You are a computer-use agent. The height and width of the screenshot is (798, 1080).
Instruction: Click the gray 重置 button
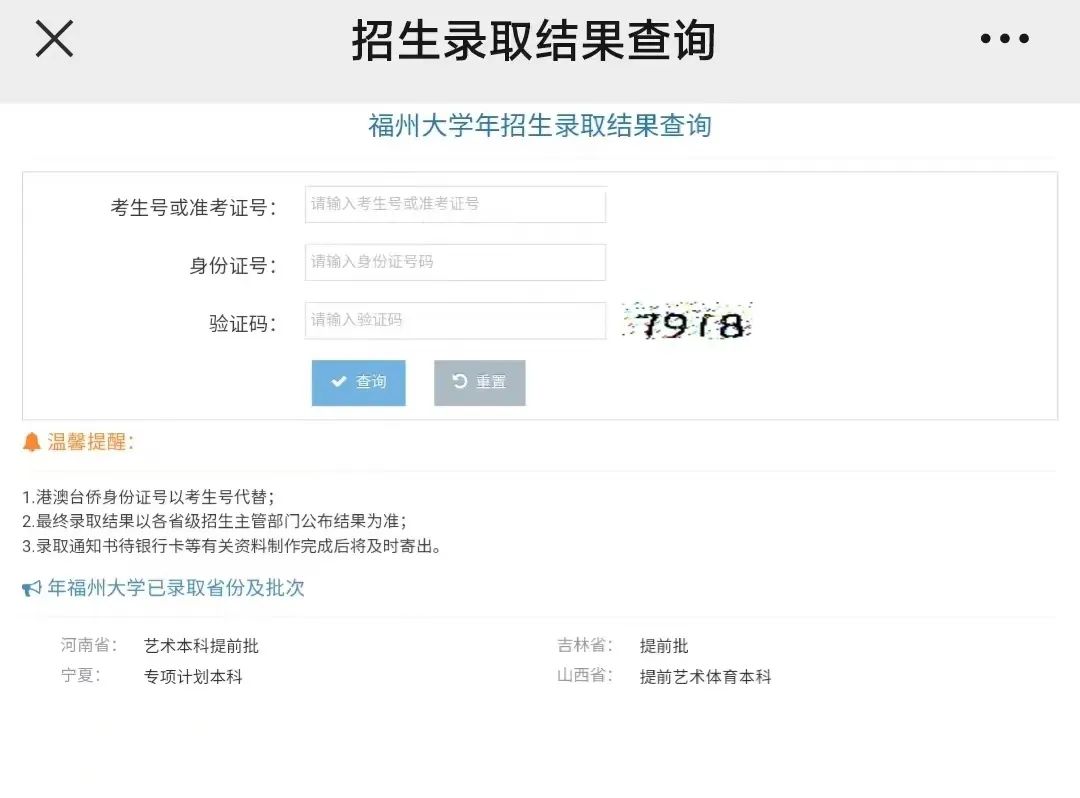click(479, 382)
